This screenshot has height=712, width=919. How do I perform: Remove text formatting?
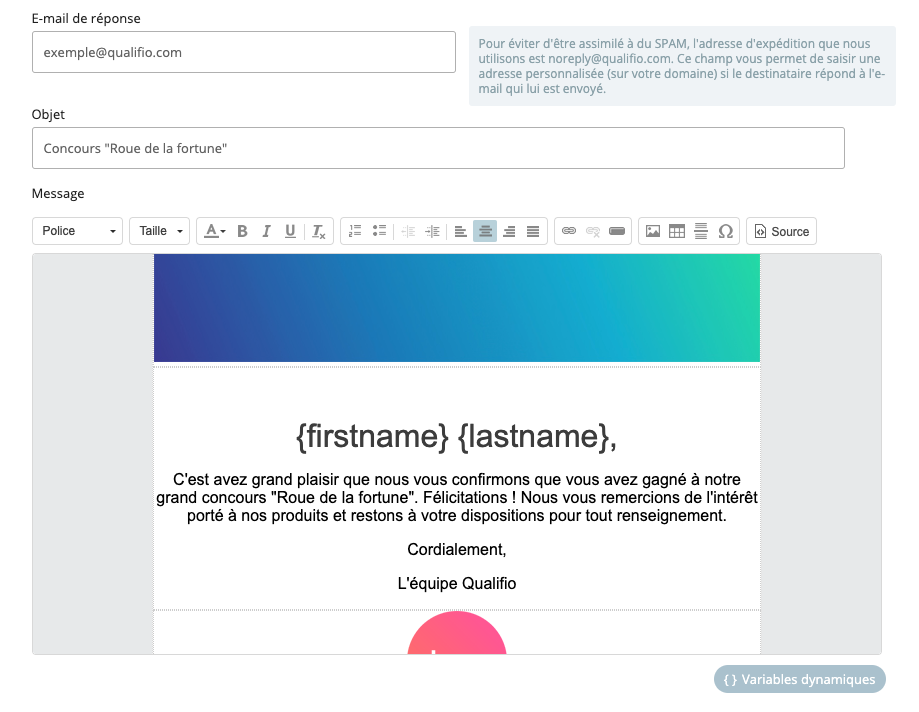(318, 231)
